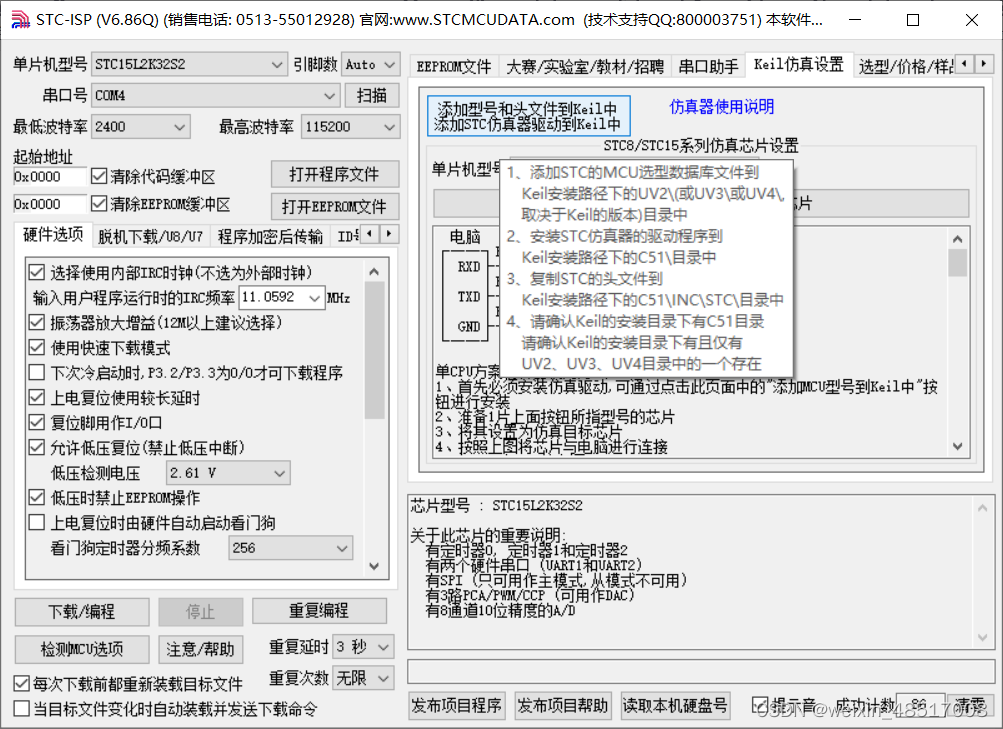Switch to 程序加密后传输 tab
This screenshot has width=1003, height=729.
coord(270,237)
